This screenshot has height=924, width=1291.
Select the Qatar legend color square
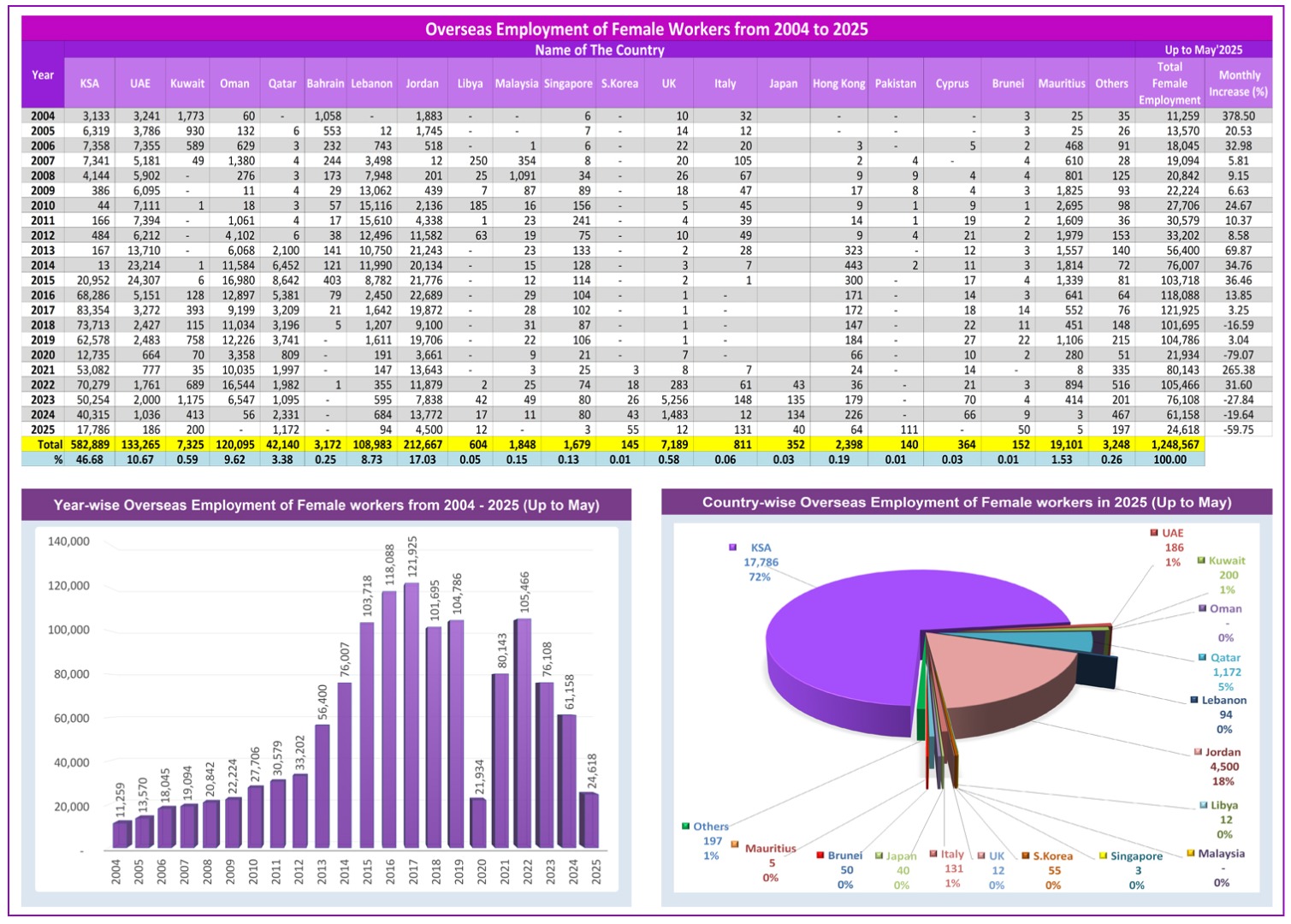[1202, 658]
